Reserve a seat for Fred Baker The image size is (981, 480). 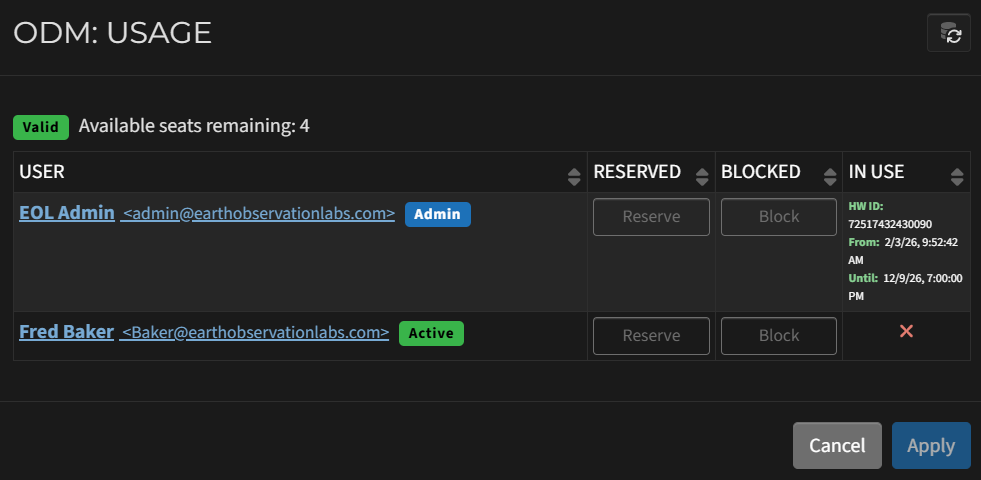coord(651,335)
